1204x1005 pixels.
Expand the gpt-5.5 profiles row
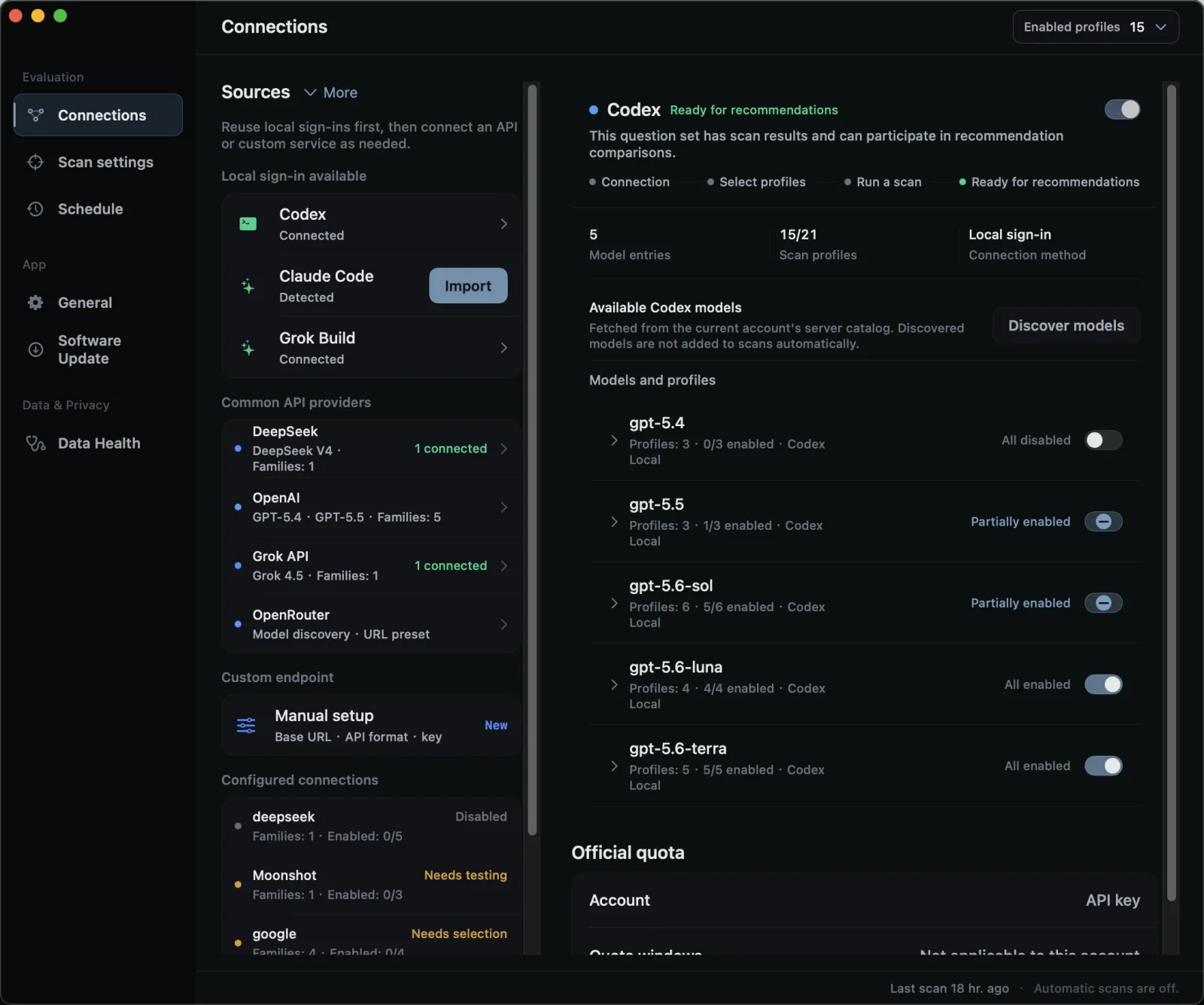point(614,522)
